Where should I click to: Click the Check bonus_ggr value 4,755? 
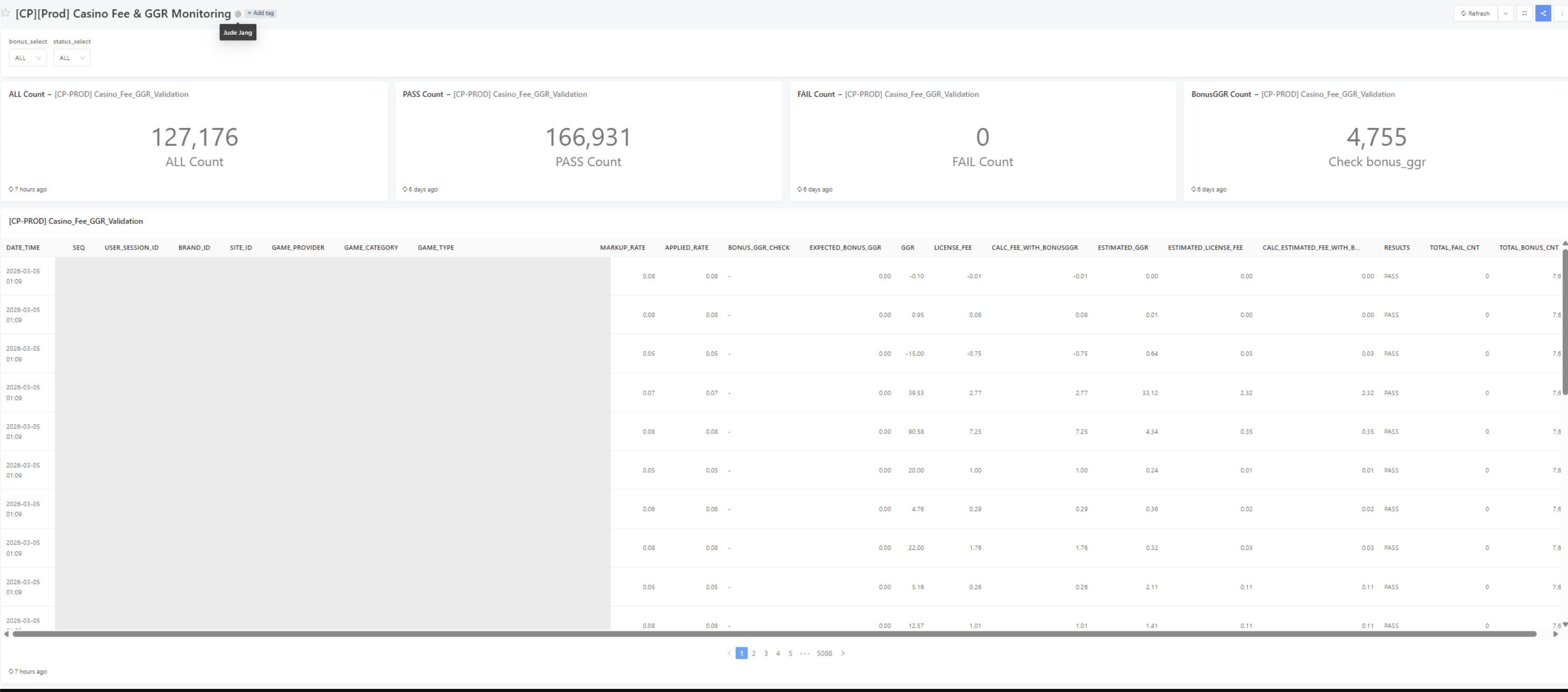(x=1376, y=137)
